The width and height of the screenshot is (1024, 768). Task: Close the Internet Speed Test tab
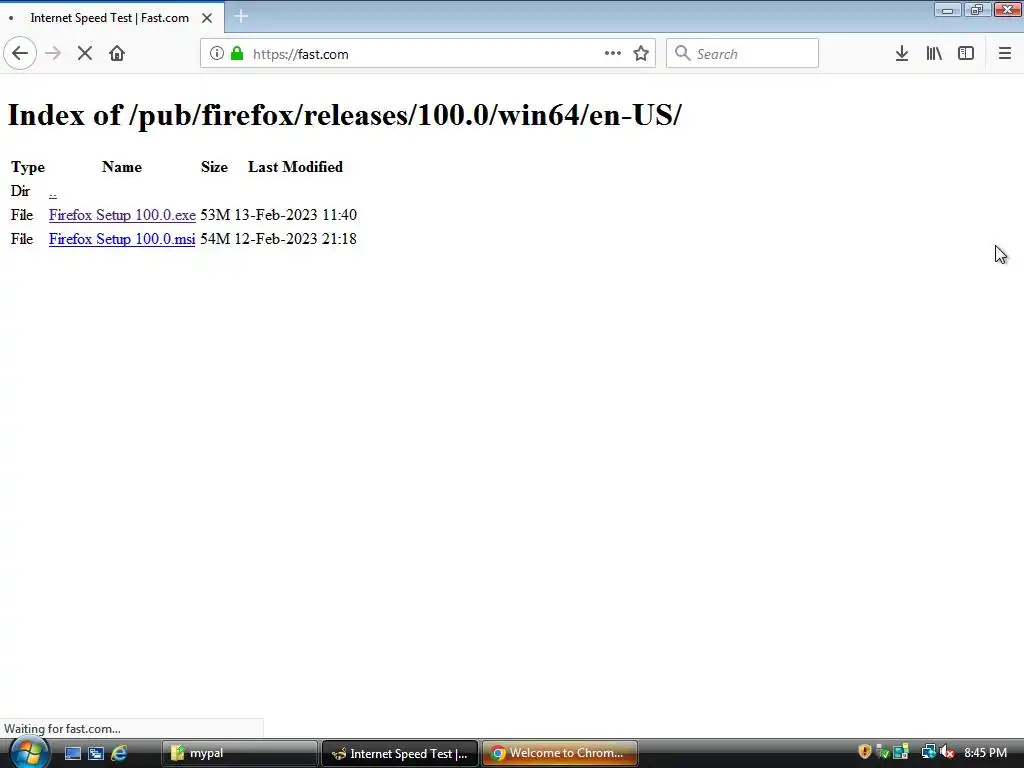pos(207,18)
